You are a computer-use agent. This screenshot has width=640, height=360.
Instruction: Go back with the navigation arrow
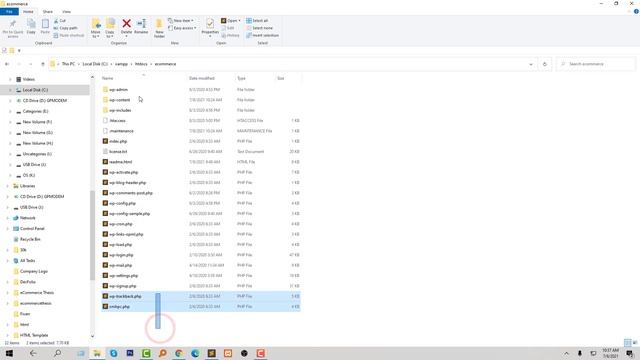[7, 64]
